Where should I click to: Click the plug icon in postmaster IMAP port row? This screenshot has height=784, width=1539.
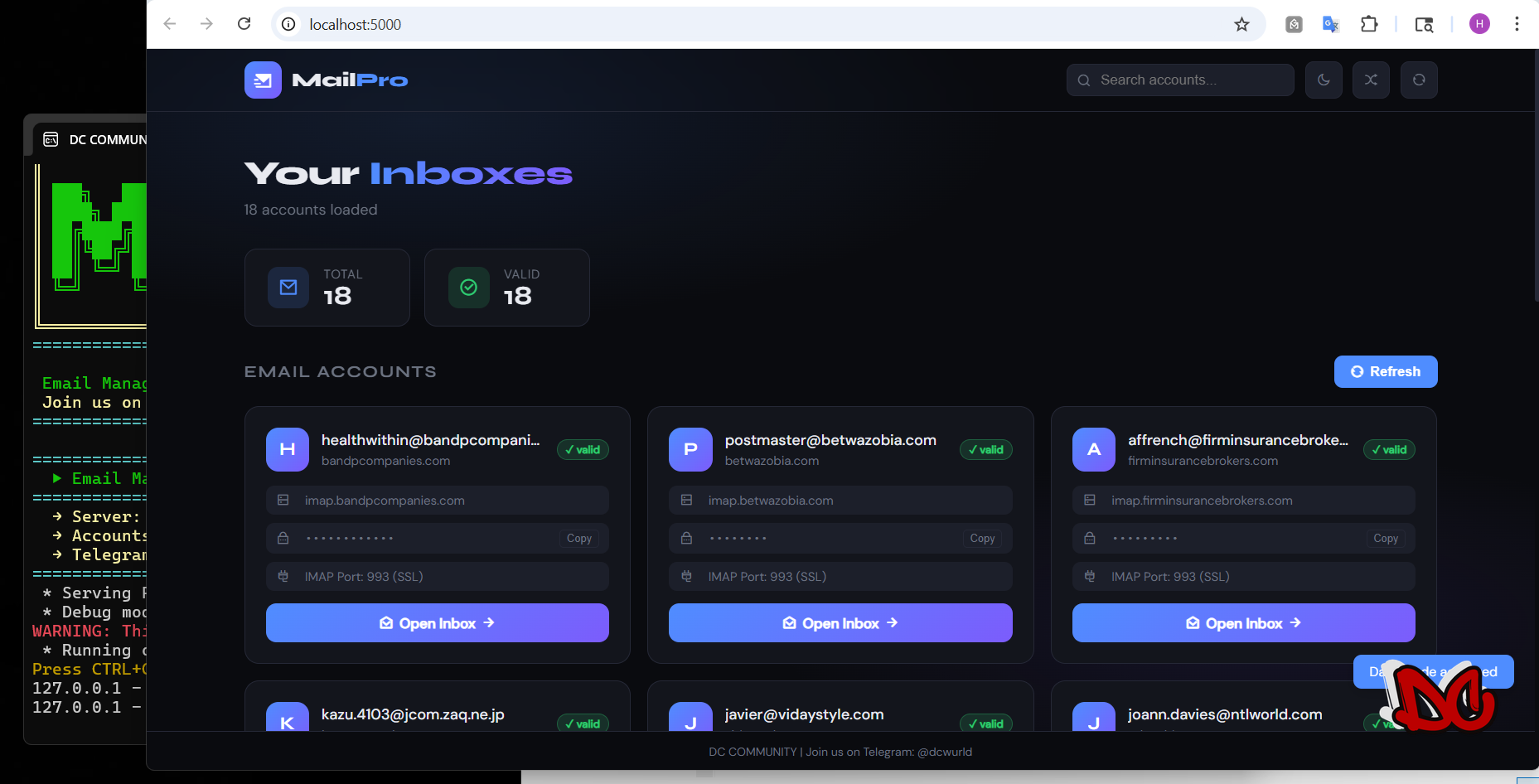[686, 577]
